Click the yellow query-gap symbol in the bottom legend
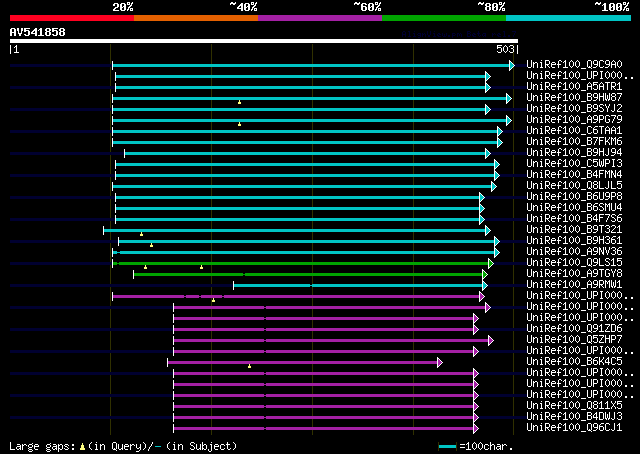Image resolution: width=640 pixels, height=454 pixels. click(x=82, y=447)
